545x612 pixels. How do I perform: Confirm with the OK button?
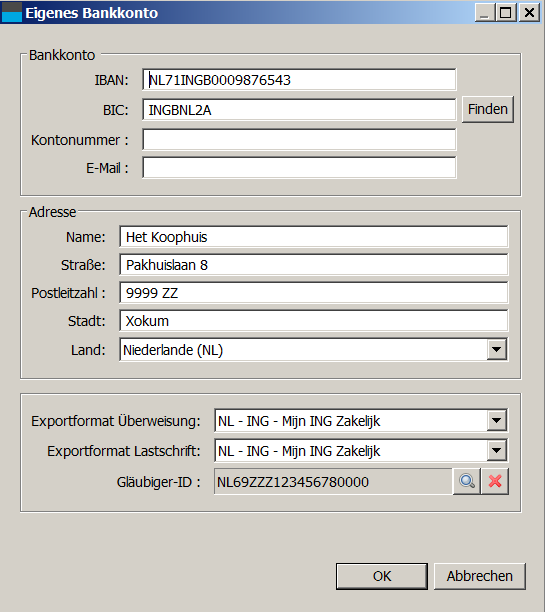[382, 576]
